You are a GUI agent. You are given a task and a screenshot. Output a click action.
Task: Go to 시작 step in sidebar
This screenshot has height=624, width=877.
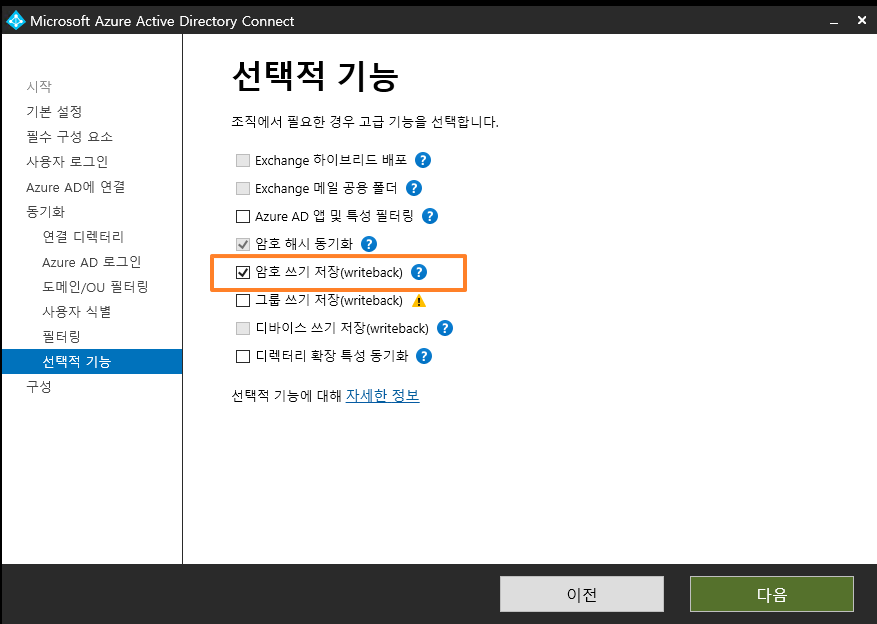[x=39, y=87]
